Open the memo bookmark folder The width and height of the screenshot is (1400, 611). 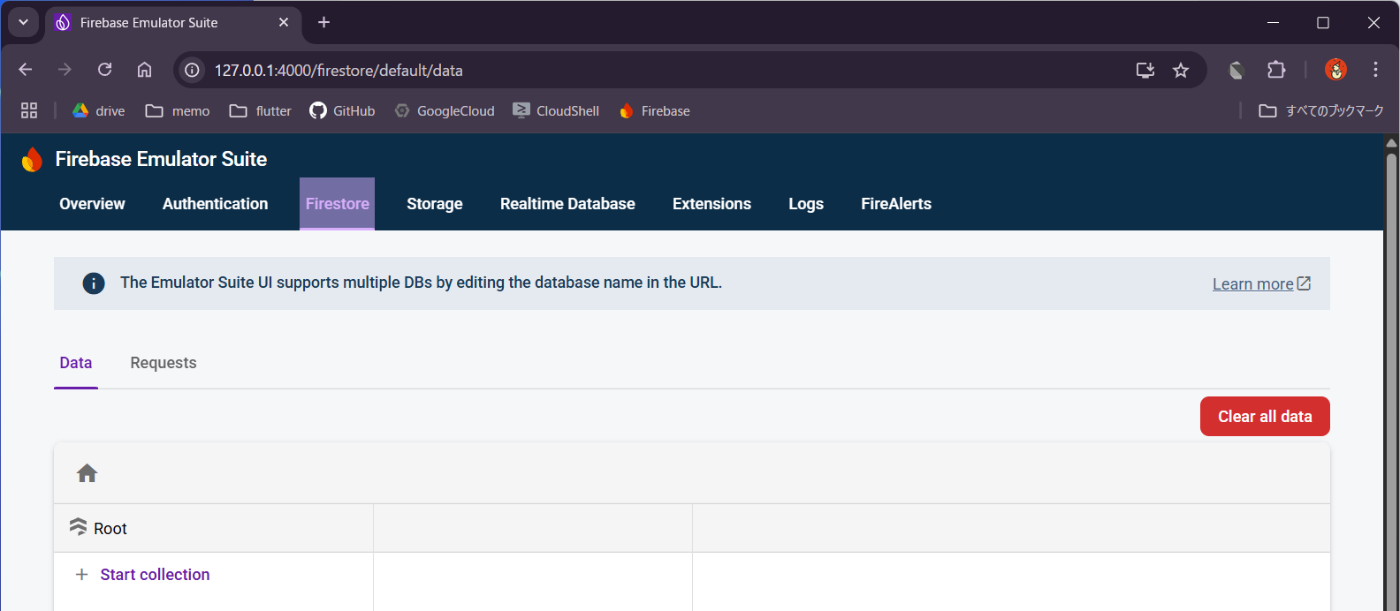178,111
